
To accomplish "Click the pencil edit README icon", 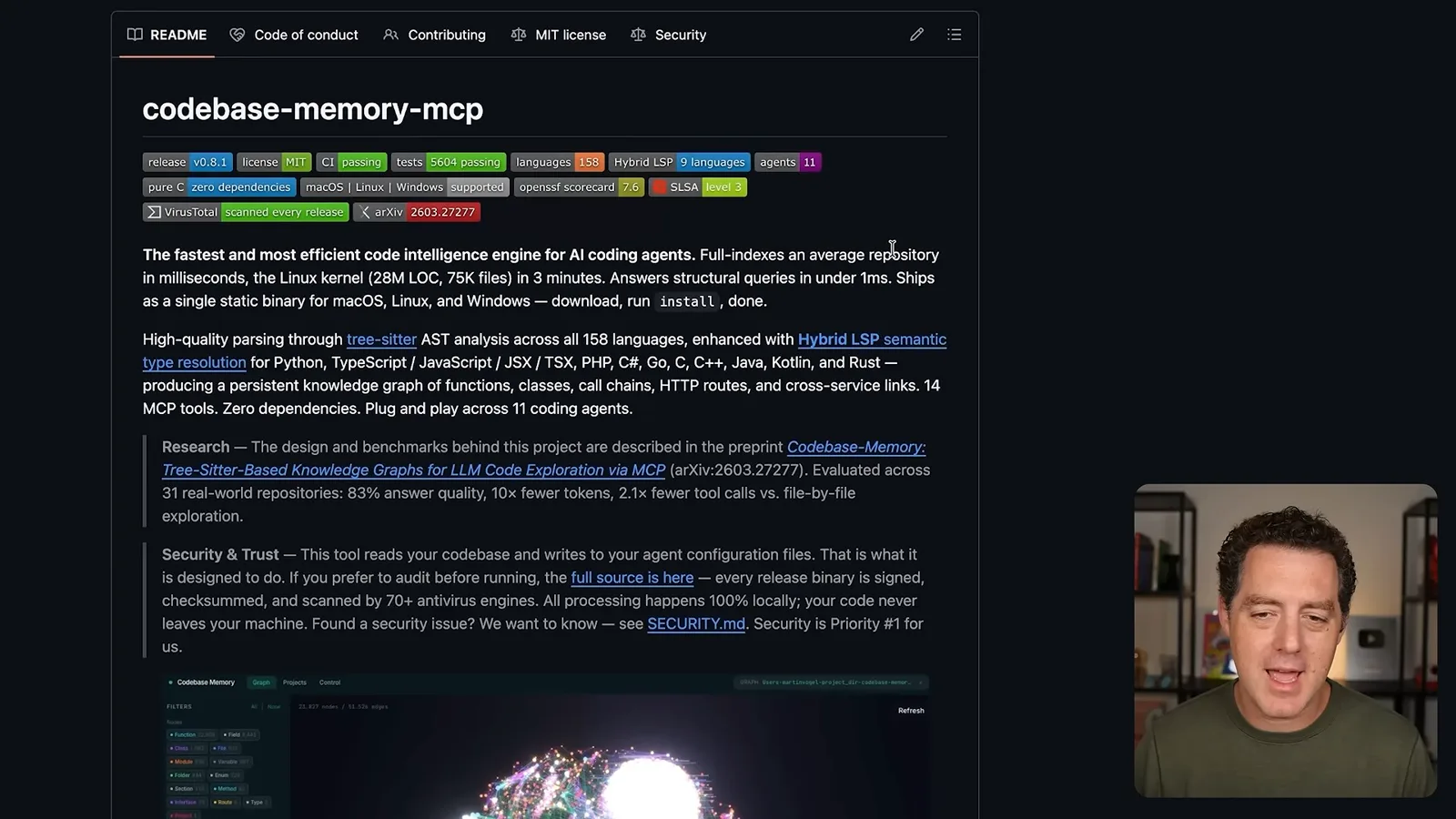I will click(916, 35).
